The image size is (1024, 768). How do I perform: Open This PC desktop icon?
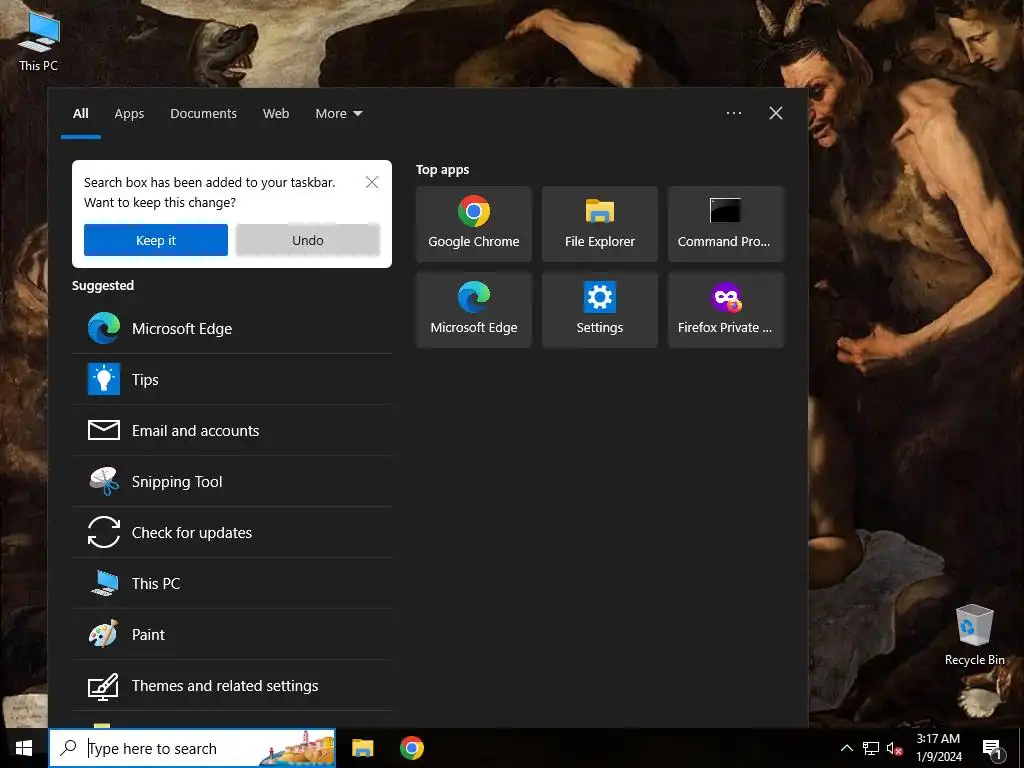[x=39, y=42]
